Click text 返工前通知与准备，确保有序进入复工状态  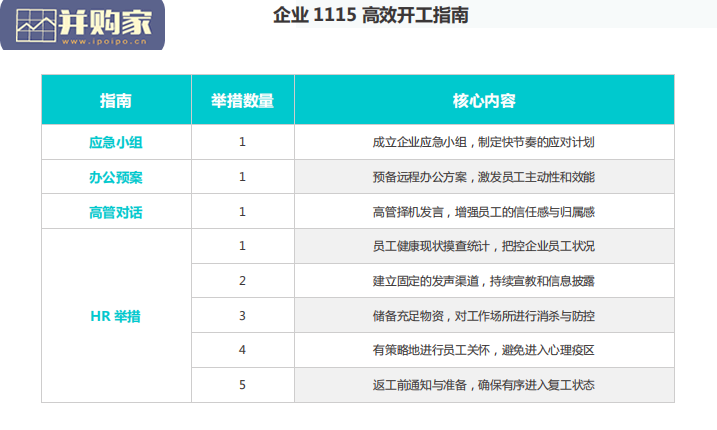click(x=484, y=385)
